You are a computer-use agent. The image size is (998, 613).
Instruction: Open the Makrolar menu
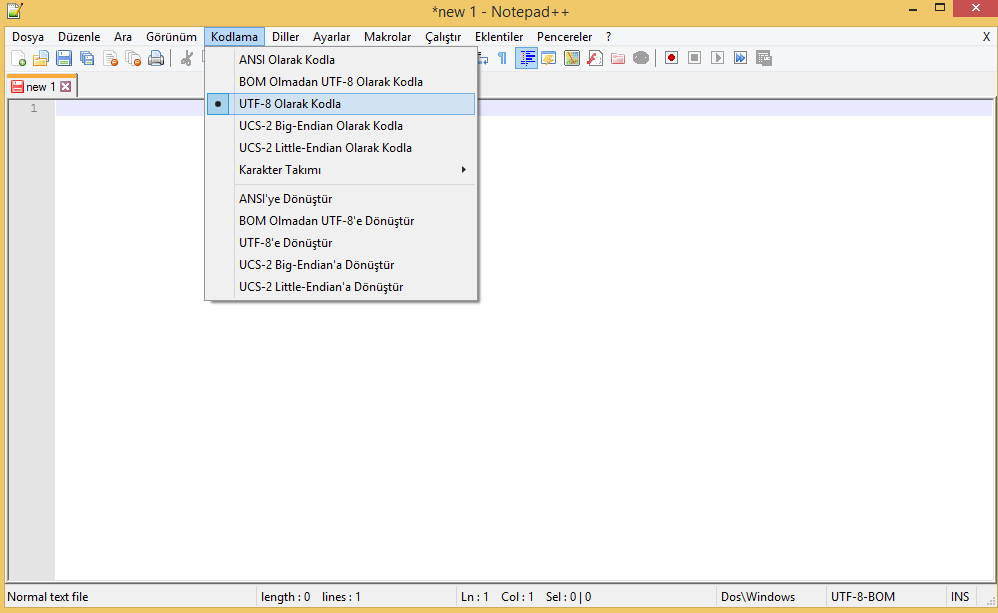388,37
